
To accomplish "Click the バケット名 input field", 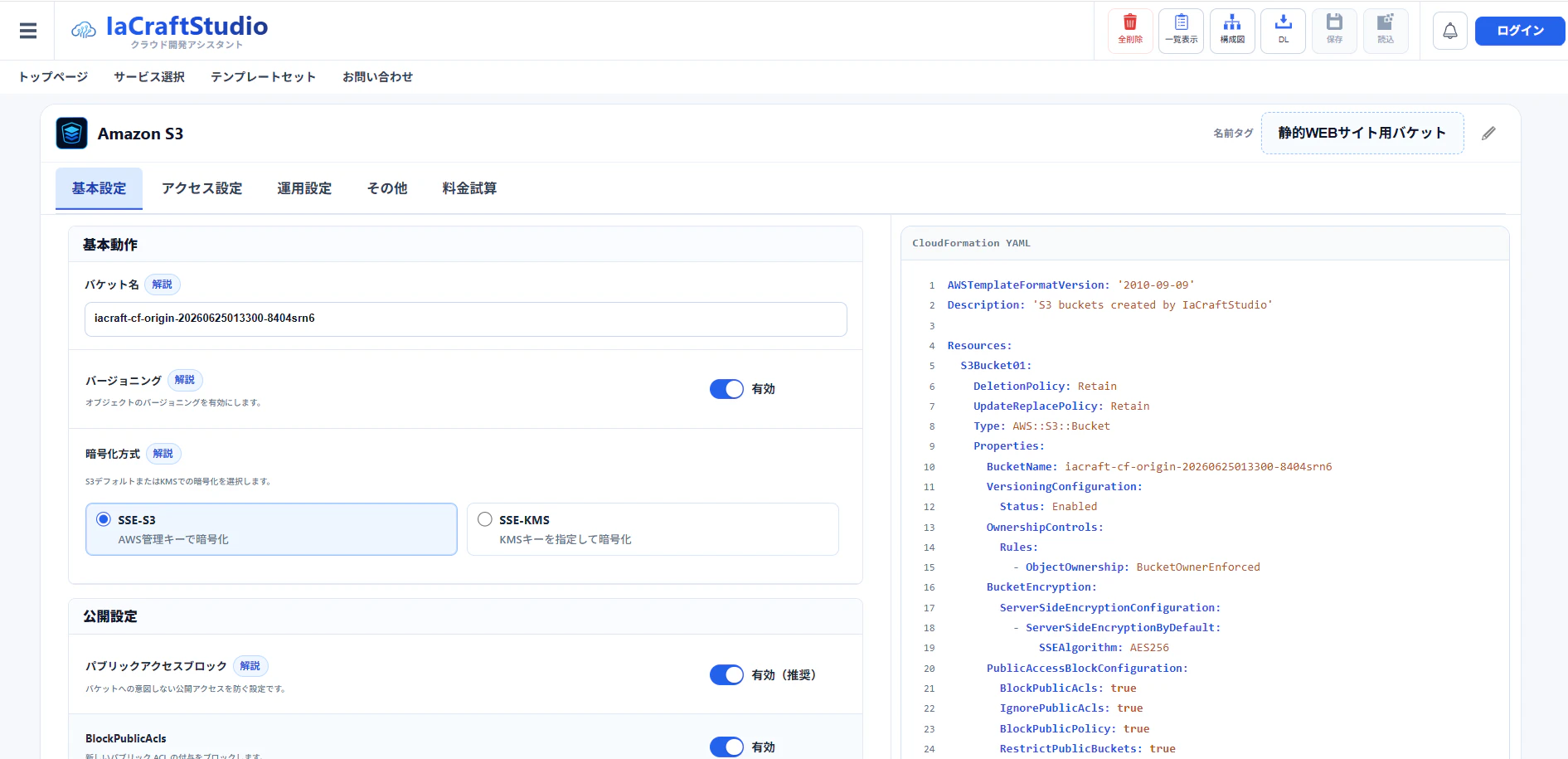I will pyautogui.click(x=466, y=319).
